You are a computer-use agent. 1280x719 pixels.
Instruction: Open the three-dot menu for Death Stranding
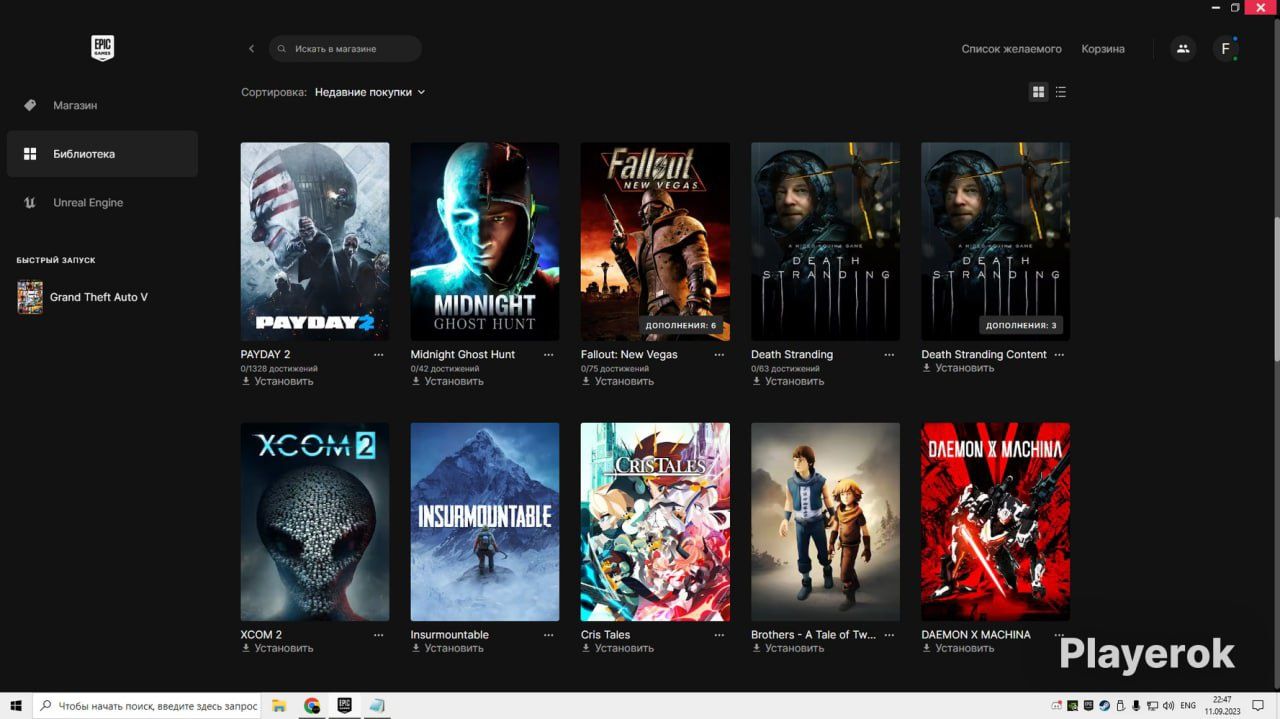(x=889, y=355)
